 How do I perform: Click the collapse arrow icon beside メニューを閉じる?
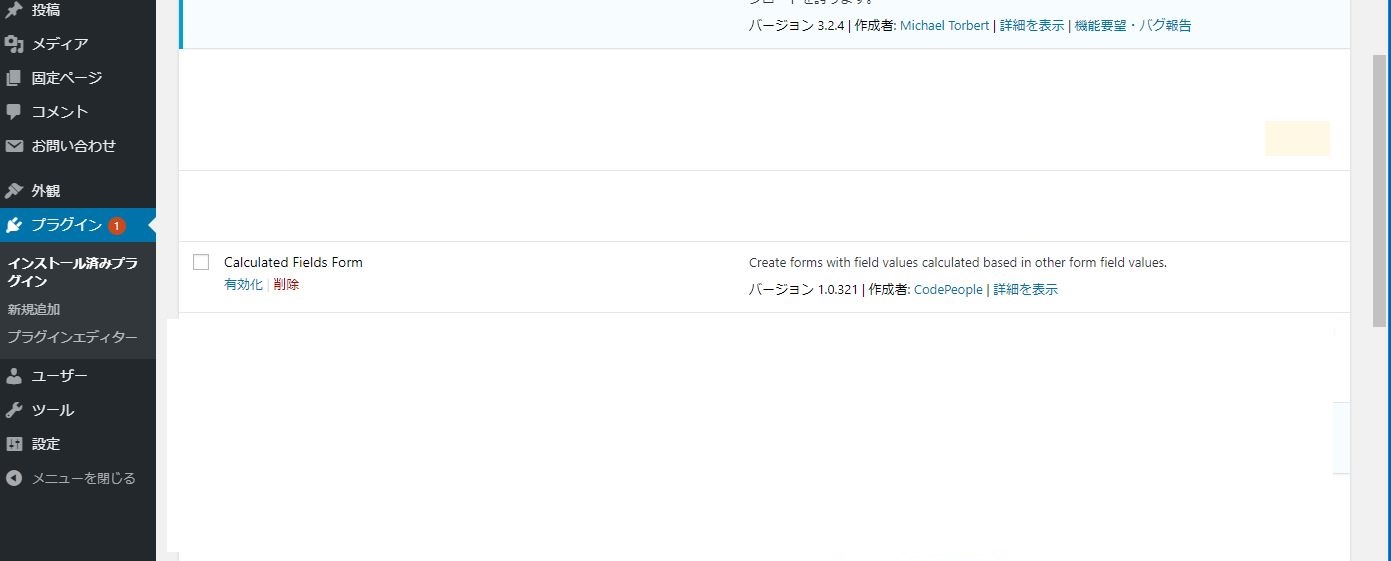(14, 478)
